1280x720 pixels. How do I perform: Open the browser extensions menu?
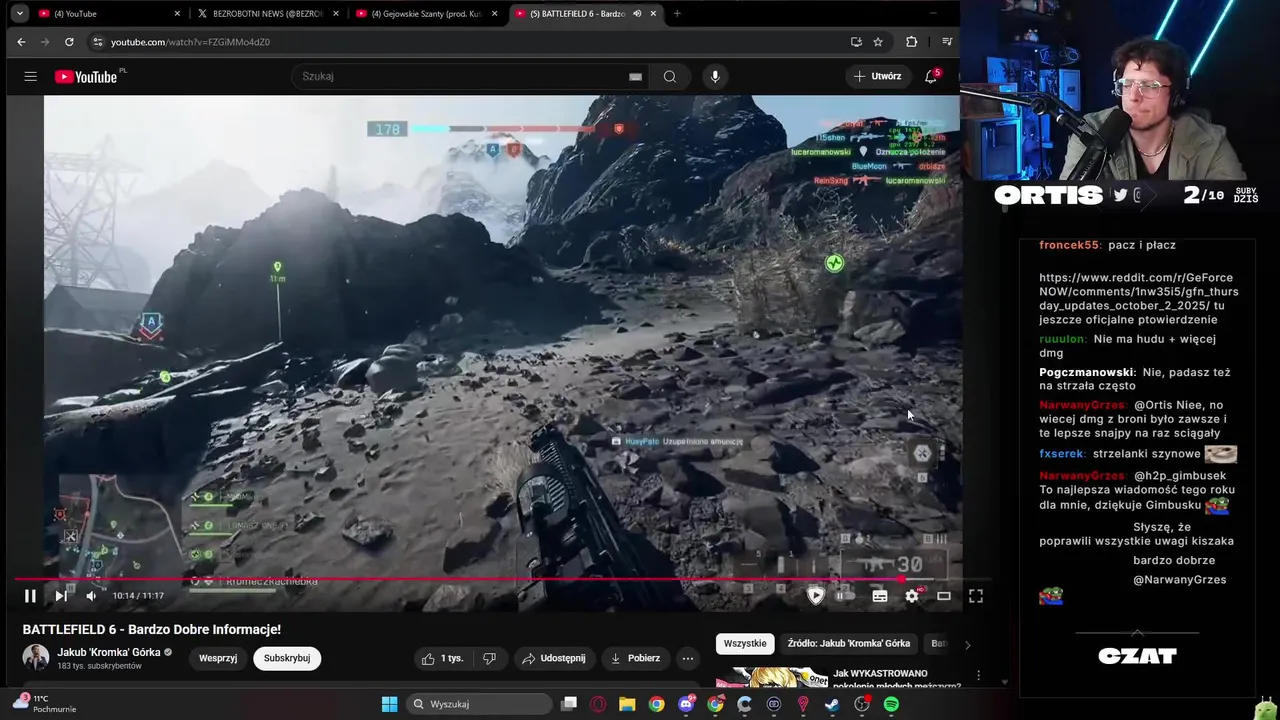[911, 42]
